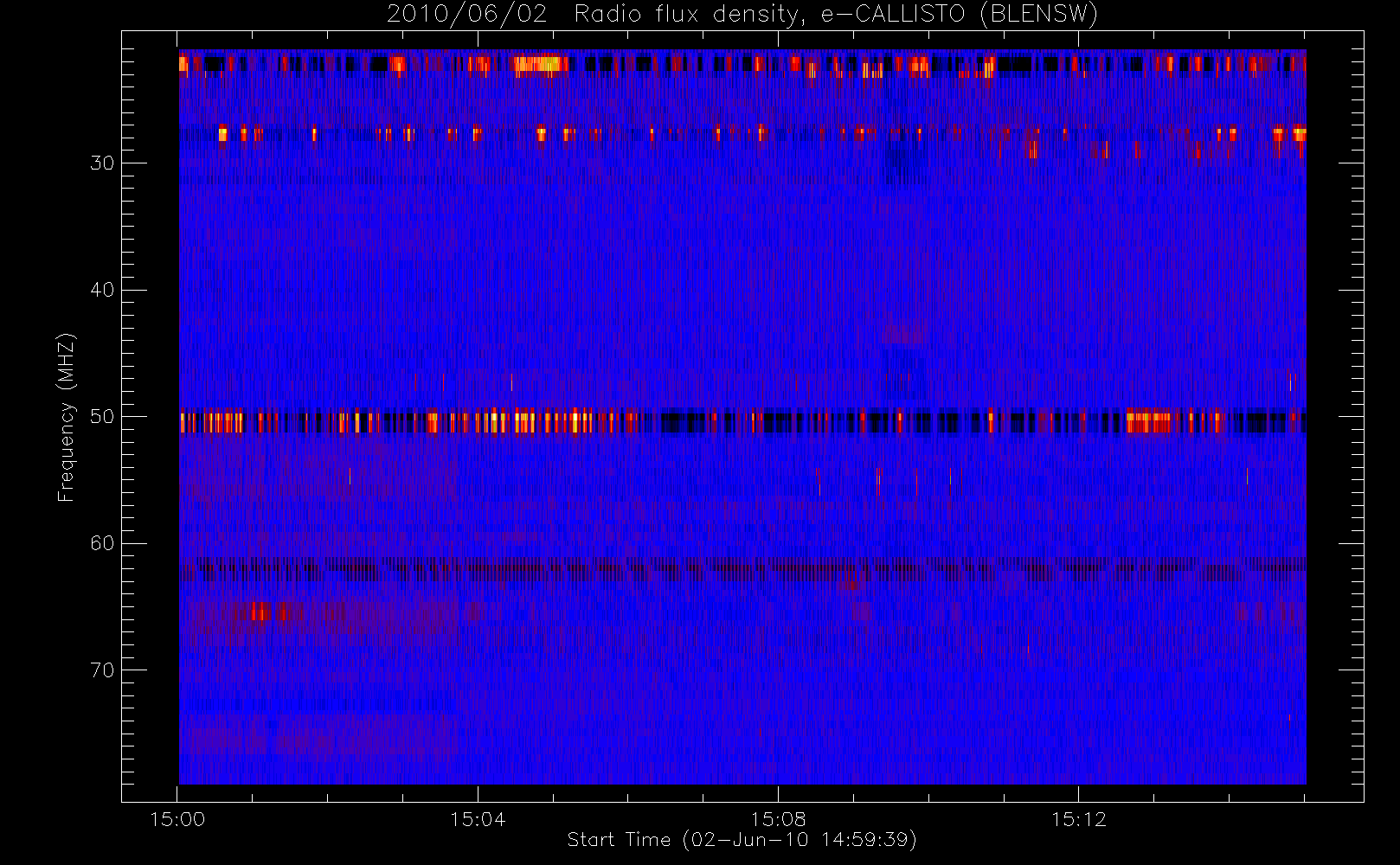
Task: Click the plot title 'Radio flux density, e-CALLISTO (BLENSW)'
Action: (x=836, y=15)
